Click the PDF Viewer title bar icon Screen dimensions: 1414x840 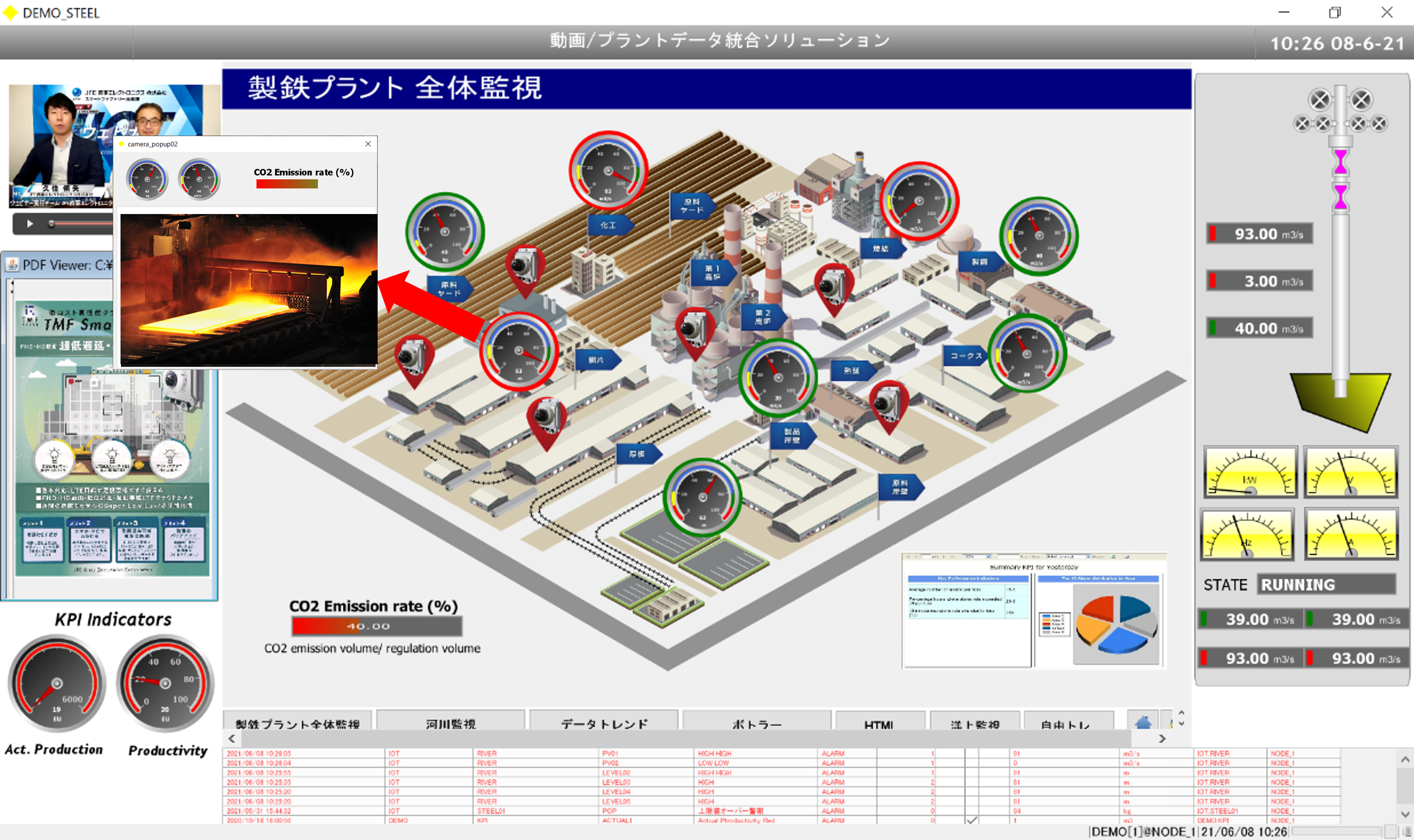(14, 265)
